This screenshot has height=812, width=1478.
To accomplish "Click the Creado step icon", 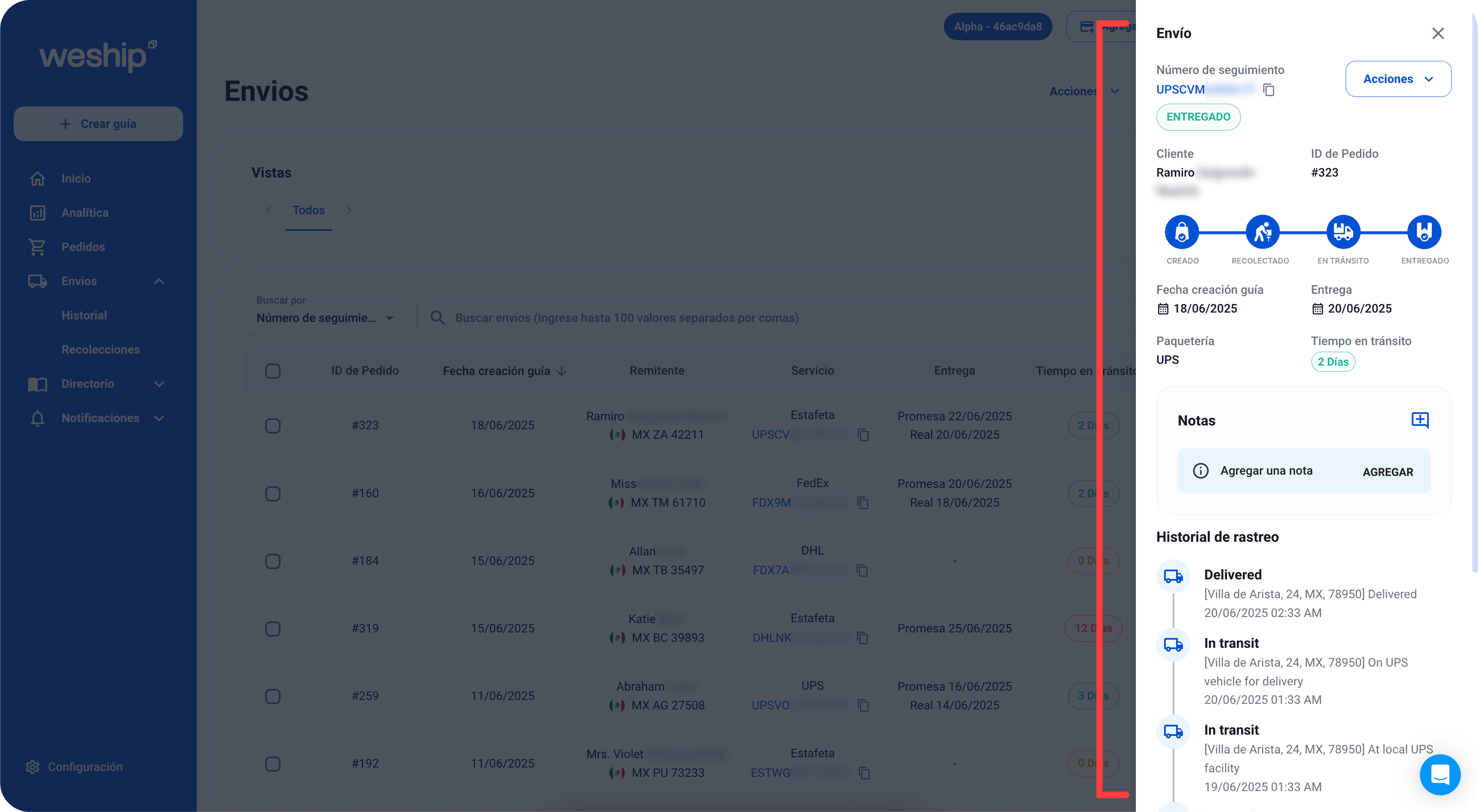I will (1181, 232).
